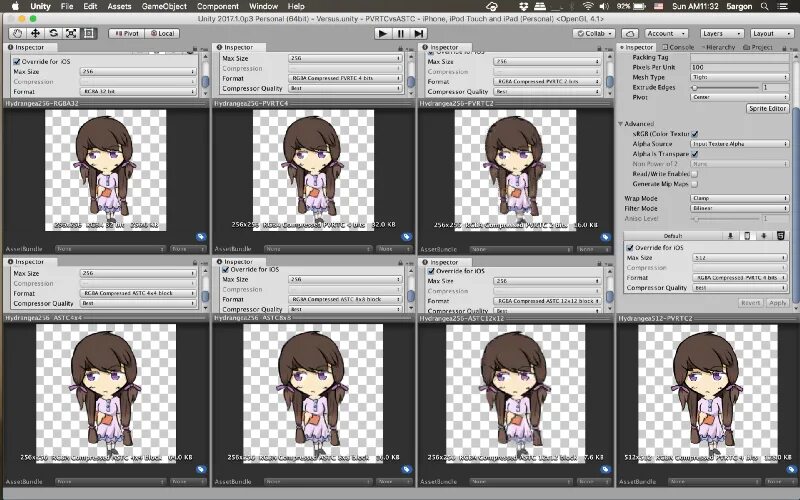This screenshot has width=800, height=500.
Task: Select the iOS phone platform tab
Action: coord(747,236)
